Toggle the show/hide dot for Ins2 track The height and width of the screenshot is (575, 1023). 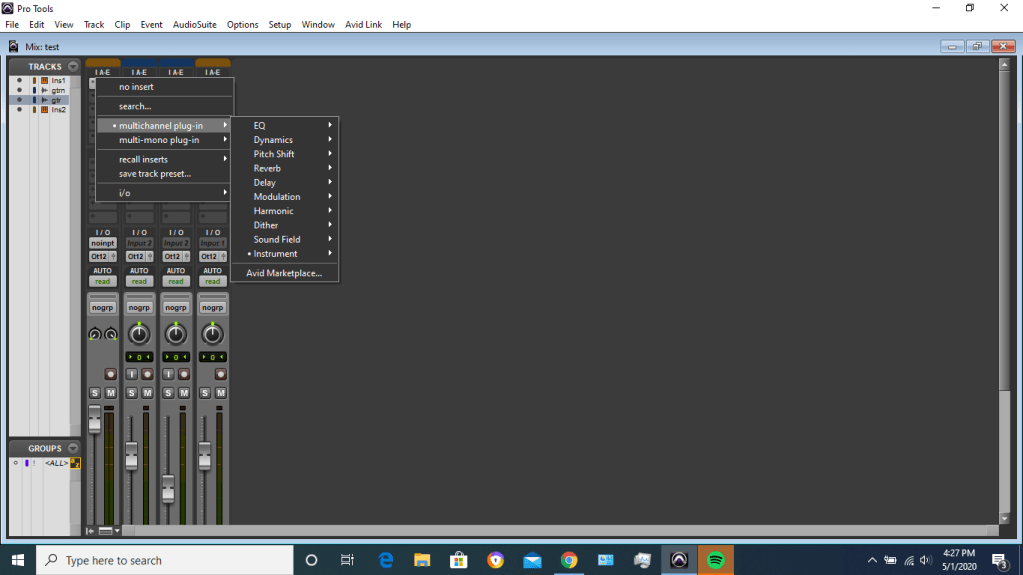[19, 110]
